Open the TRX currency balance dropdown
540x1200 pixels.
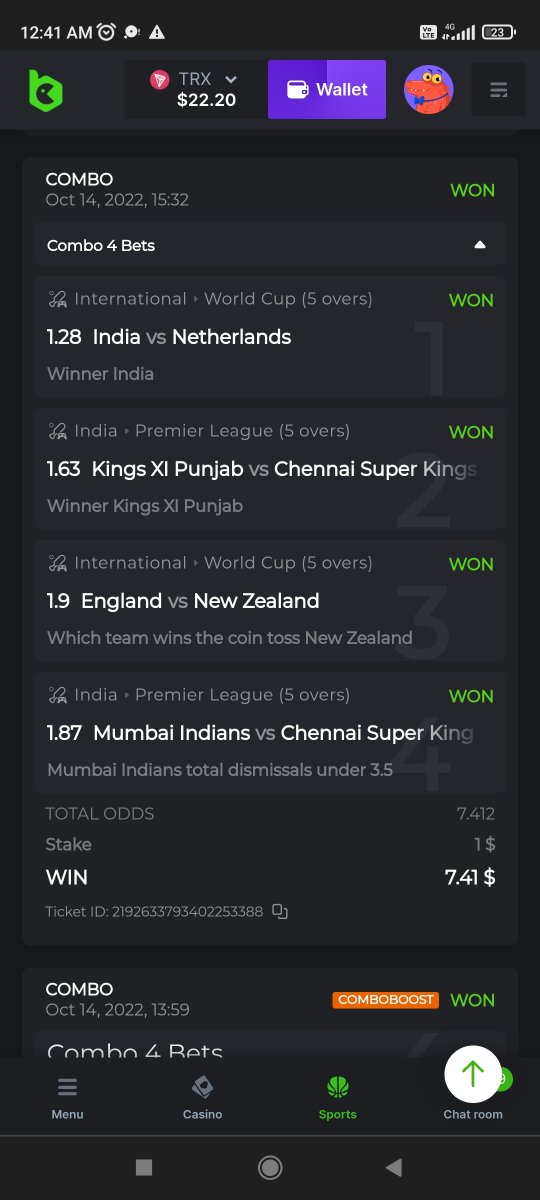pyautogui.click(x=196, y=90)
